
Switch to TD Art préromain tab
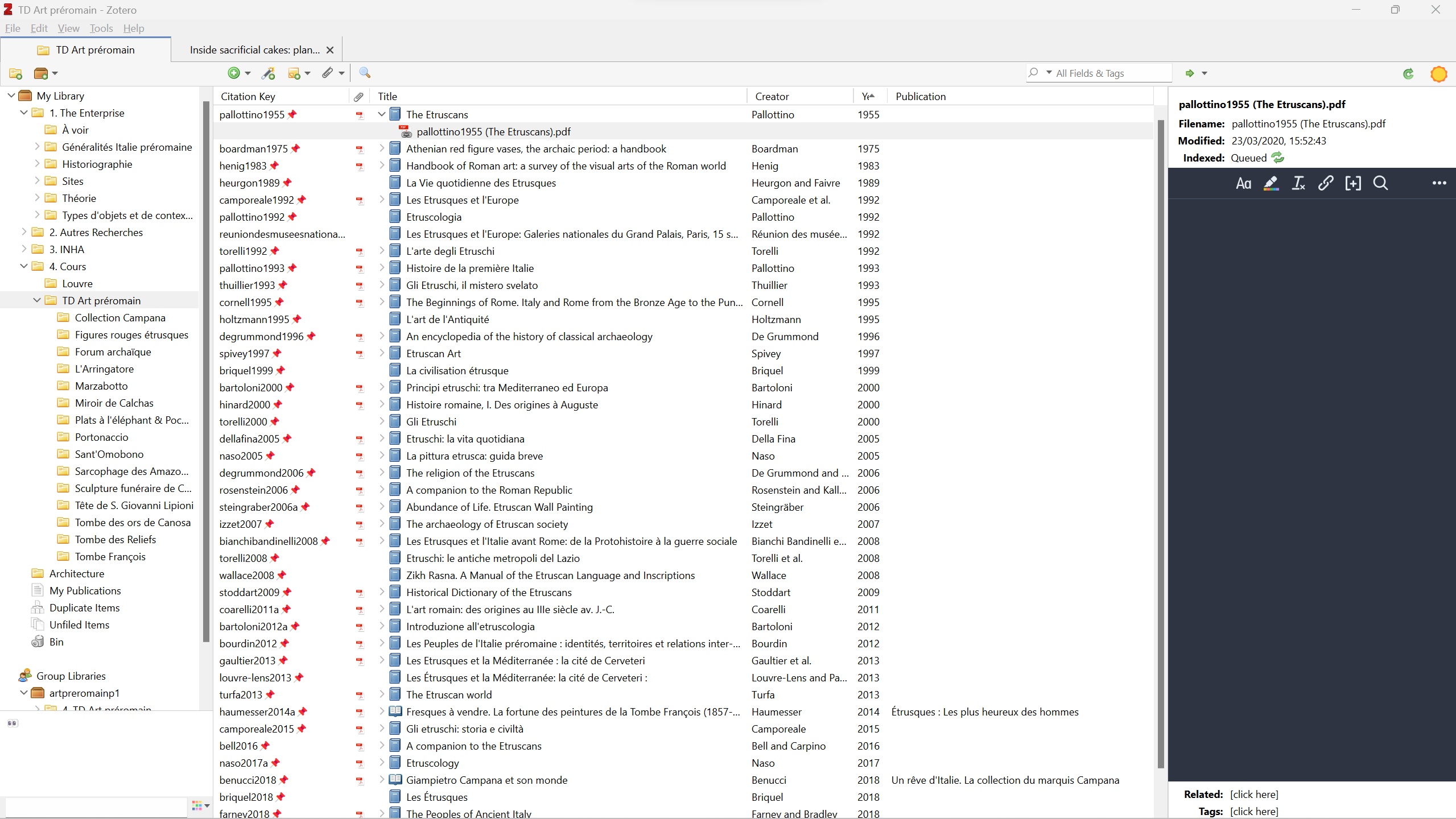coord(86,50)
